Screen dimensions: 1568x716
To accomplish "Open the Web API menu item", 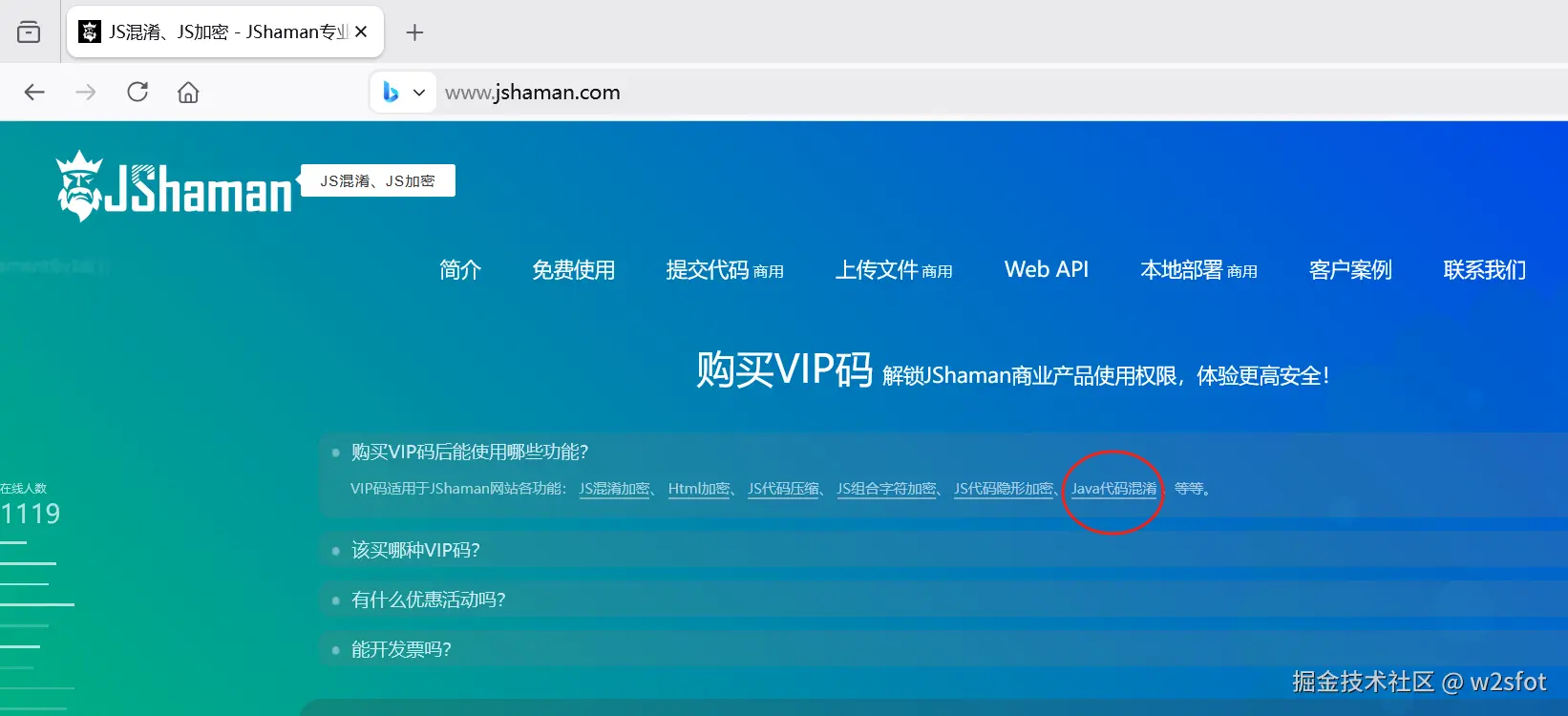I will pos(1047,269).
